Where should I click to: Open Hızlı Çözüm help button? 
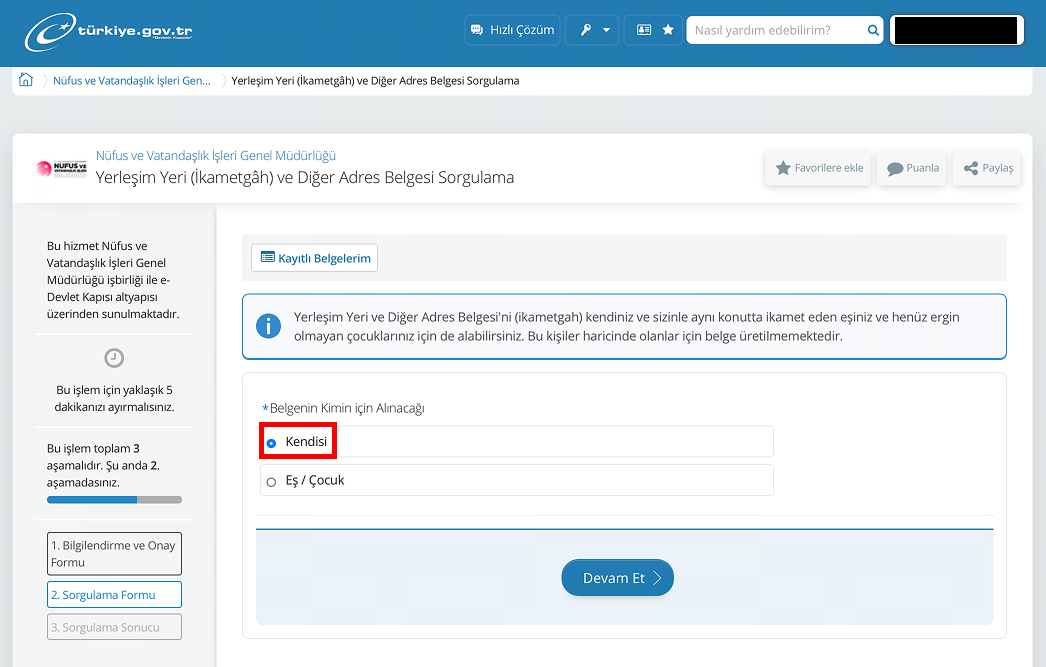pyautogui.click(x=512, y=30)
